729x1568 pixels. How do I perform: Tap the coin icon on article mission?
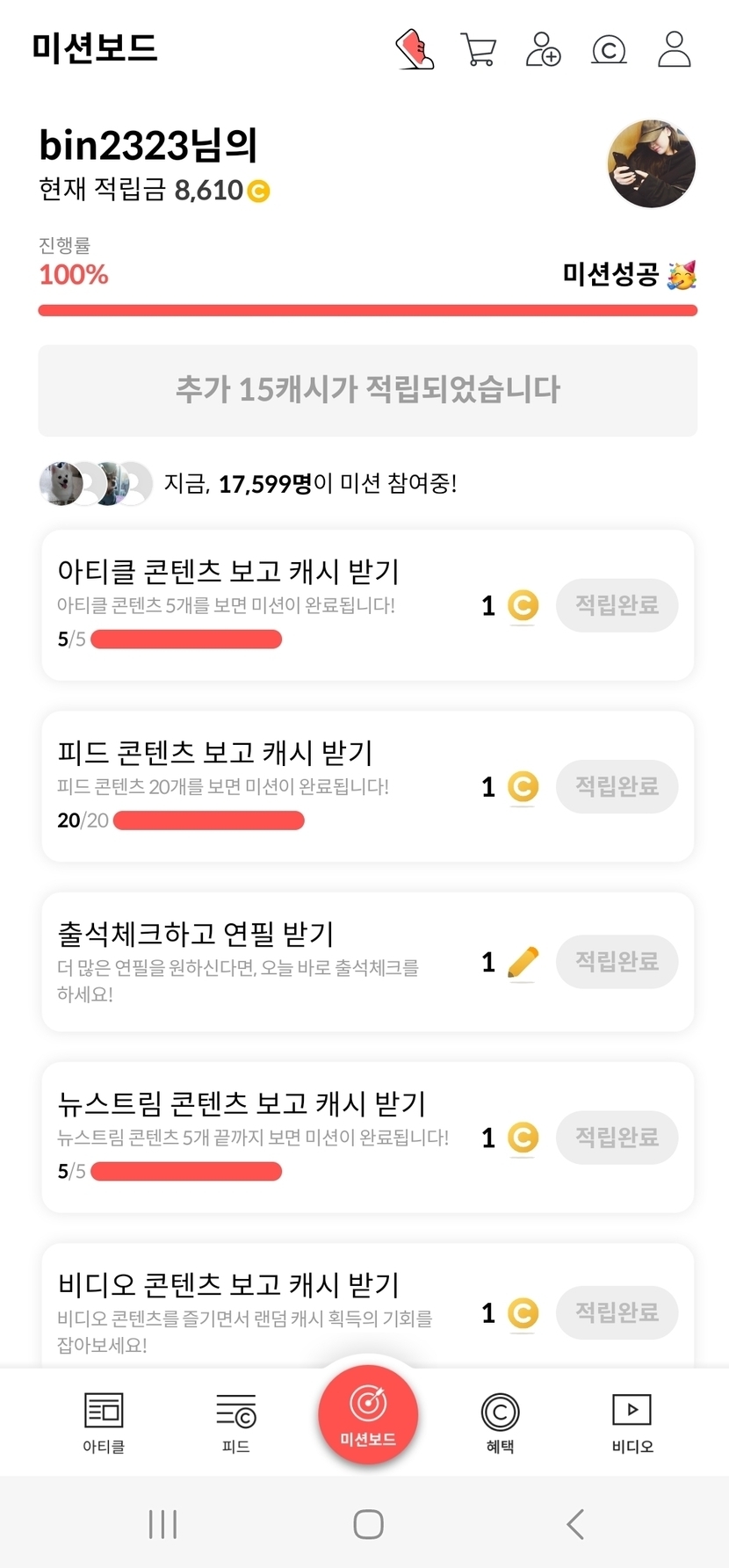[x=523, y=605]
